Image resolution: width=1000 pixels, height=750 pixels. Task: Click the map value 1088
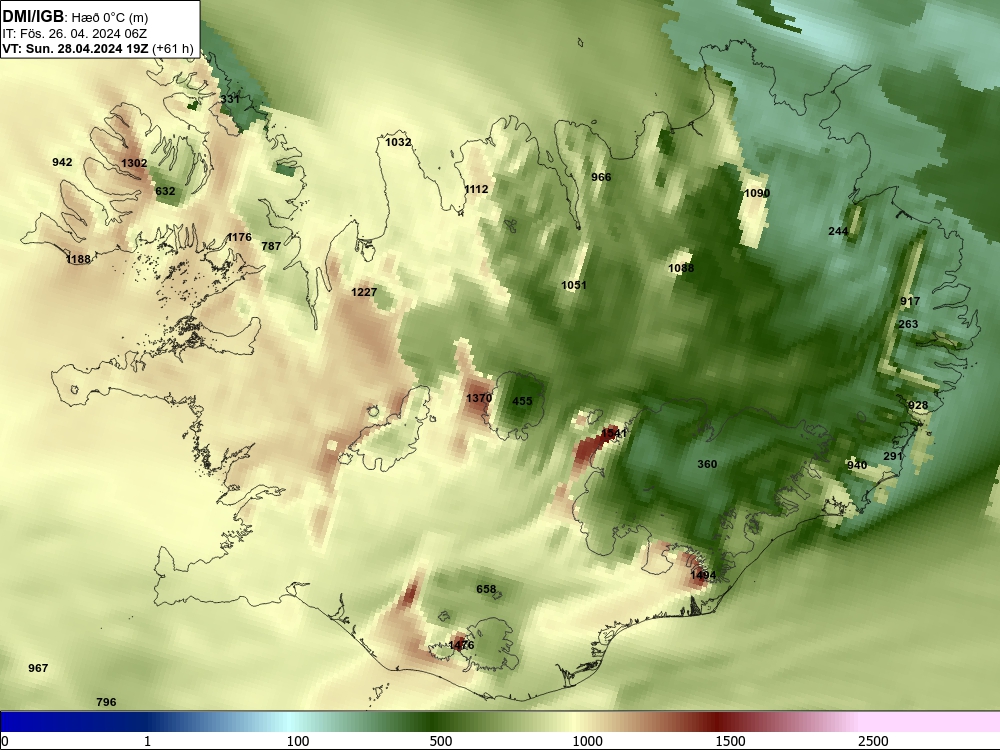pos(680,268)
